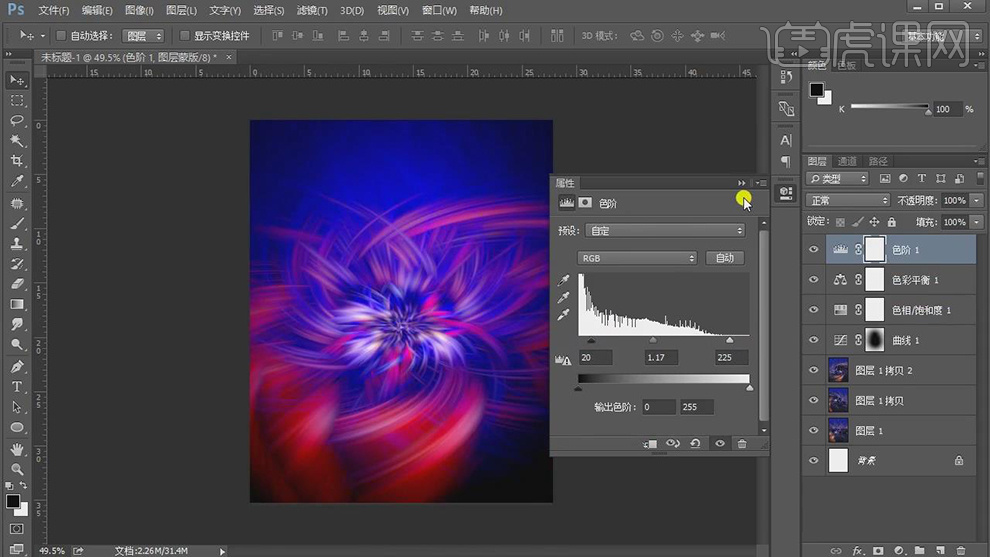990x557 pixels.
Task: Select the Magic Wand tool
Action: 17,140
